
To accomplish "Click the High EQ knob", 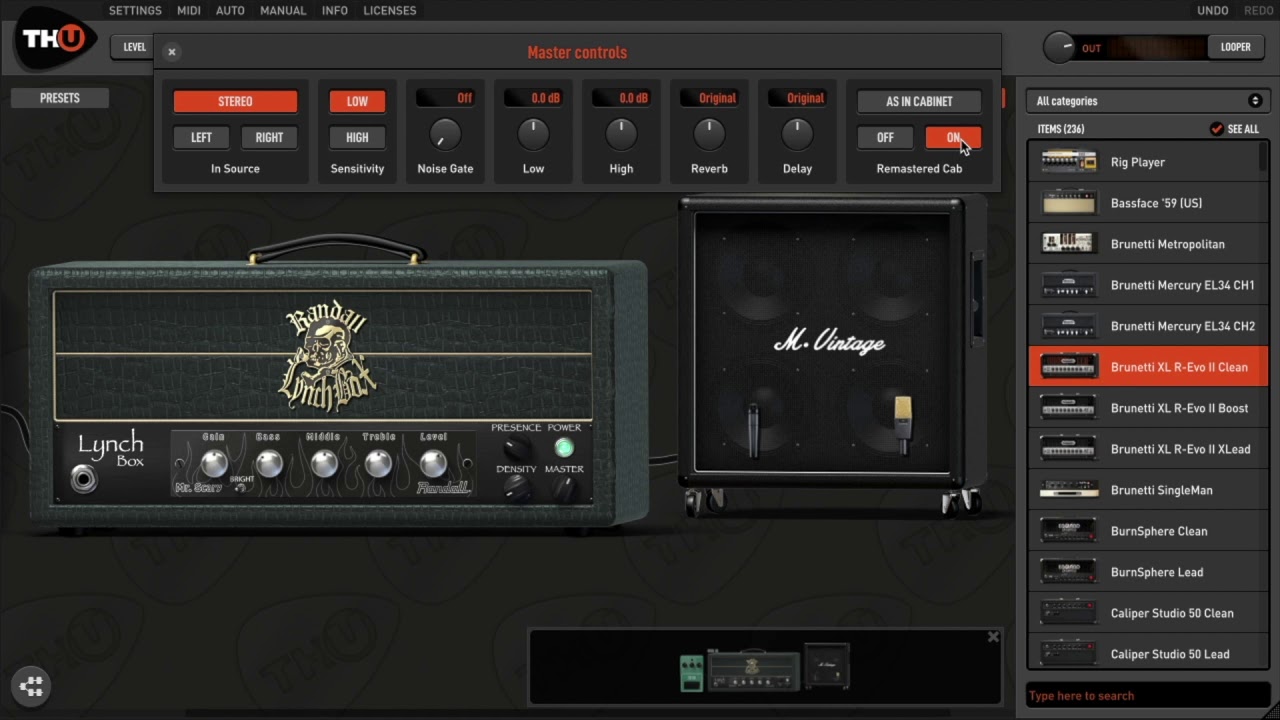I will [x=621, y=133].
